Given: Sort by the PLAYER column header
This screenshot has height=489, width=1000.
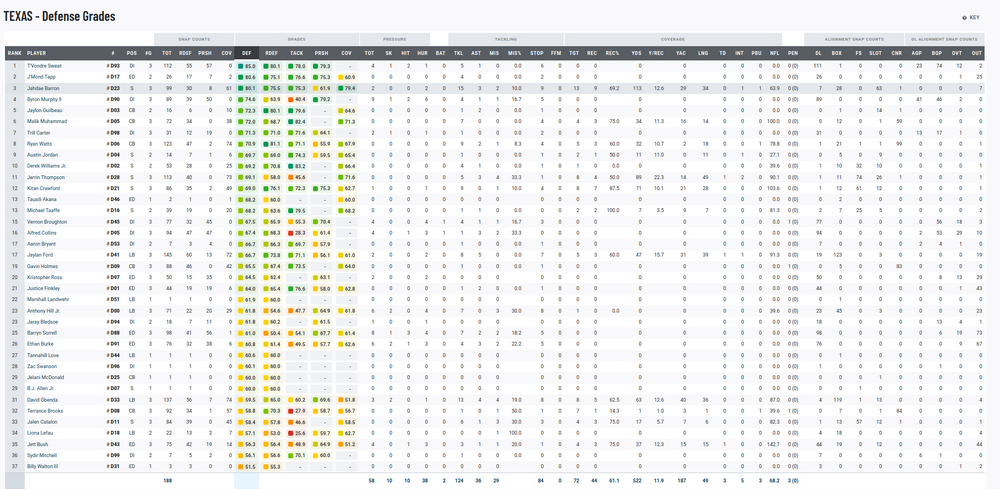Looking at the screenshot, I should pyautogui.click(x=37, y=52).
